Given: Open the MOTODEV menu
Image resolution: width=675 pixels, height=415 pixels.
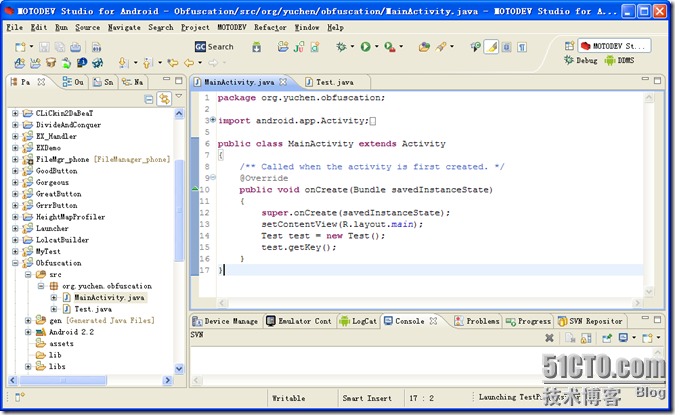Looking at the screenshot, I should [x=232, y=27].
